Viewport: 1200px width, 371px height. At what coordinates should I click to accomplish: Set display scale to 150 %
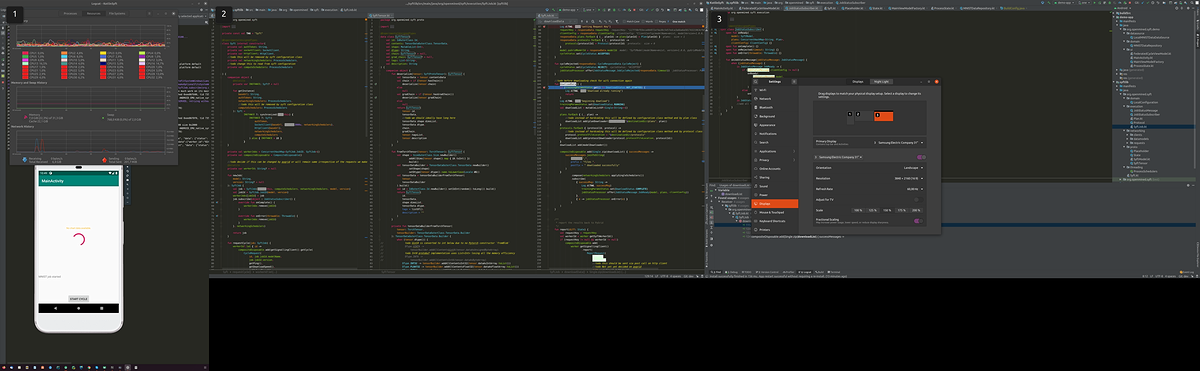887,210
